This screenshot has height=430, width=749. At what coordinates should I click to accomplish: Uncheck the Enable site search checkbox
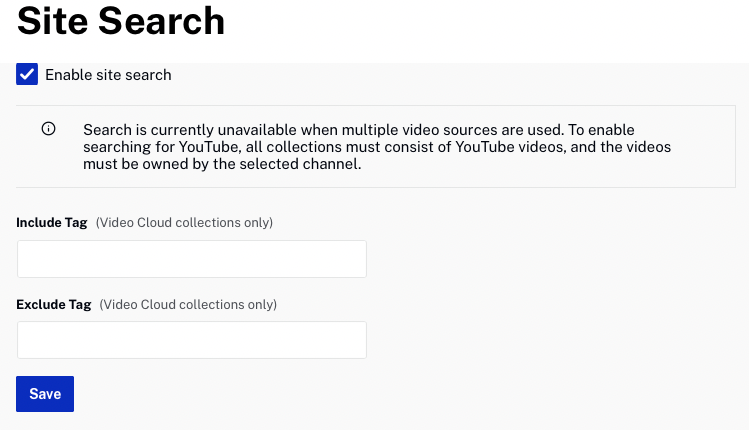coord(27,74)
